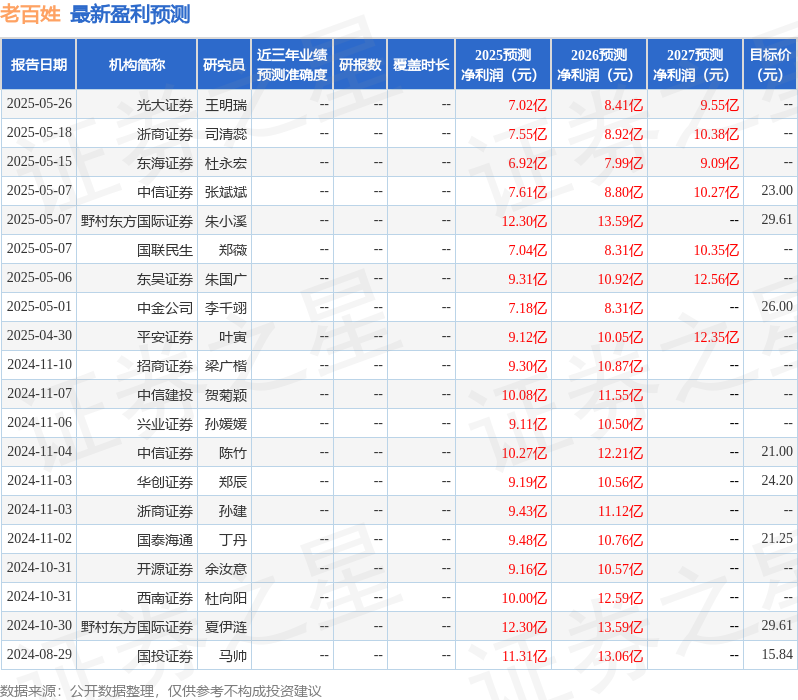
Task: Click analyst 杜永宏
Action: pos(226,163)
